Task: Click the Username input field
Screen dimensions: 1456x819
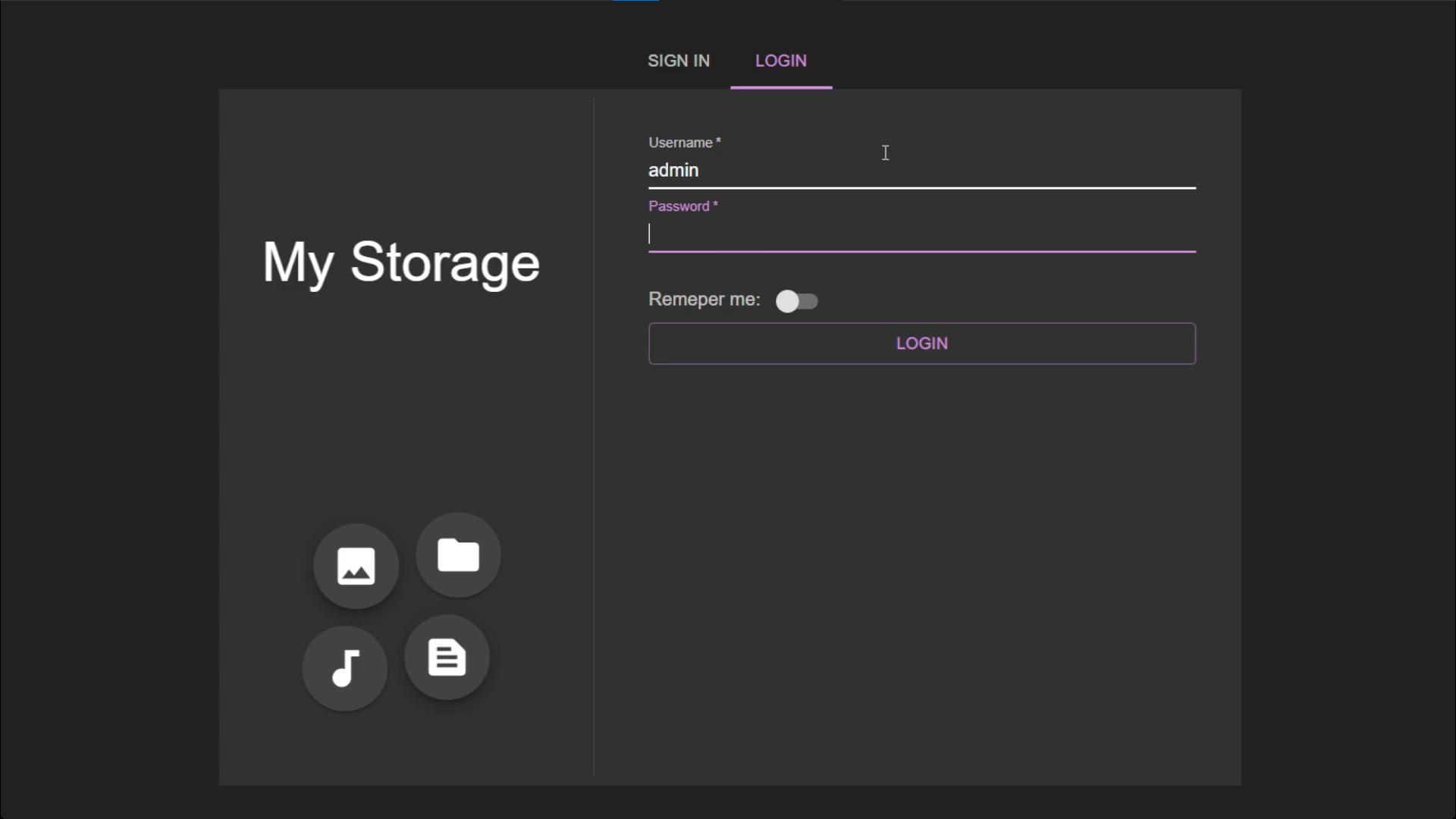Action: (921, 171)
